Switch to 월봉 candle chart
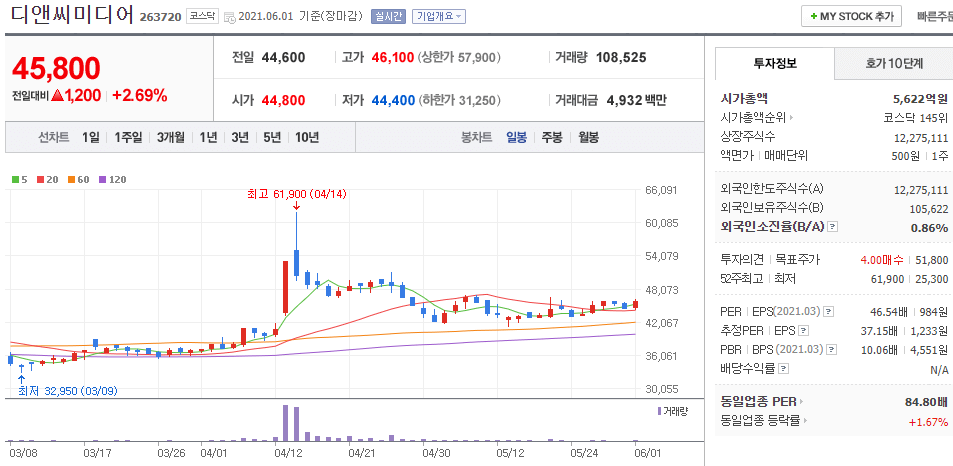Screen dimensions: 953x466 tap(588, 137)
